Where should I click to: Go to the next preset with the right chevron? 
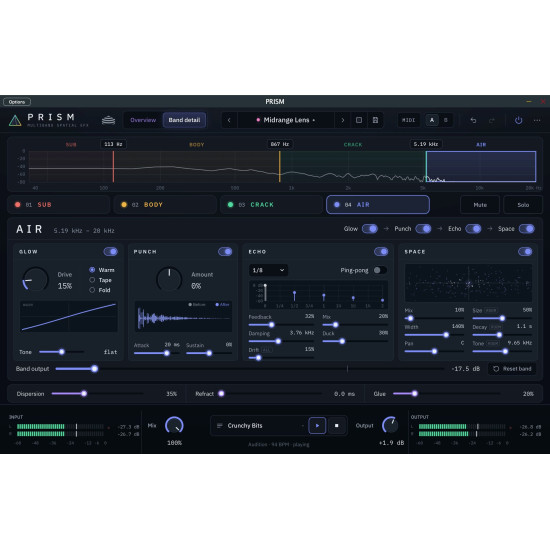tap(343, 120)
